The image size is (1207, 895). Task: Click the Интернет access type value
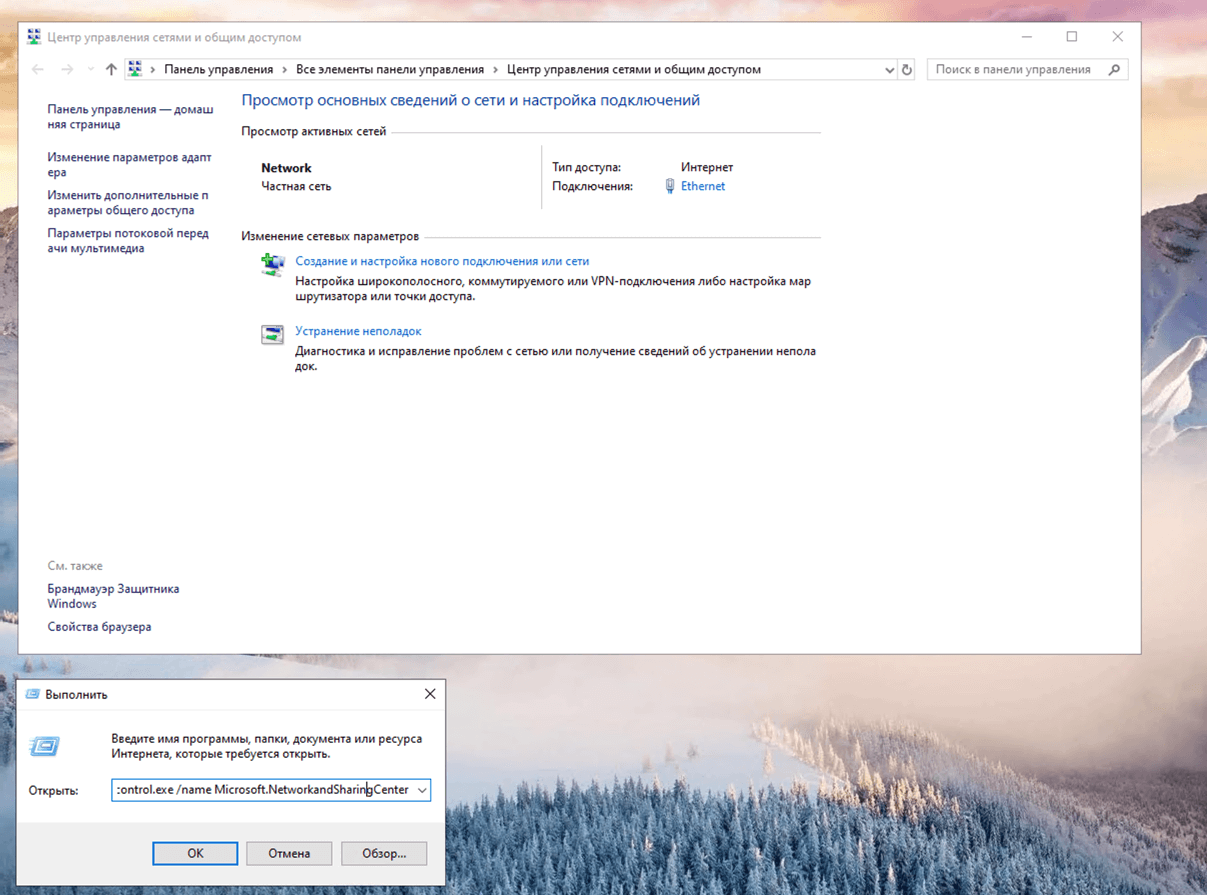(x=707, y=167)
